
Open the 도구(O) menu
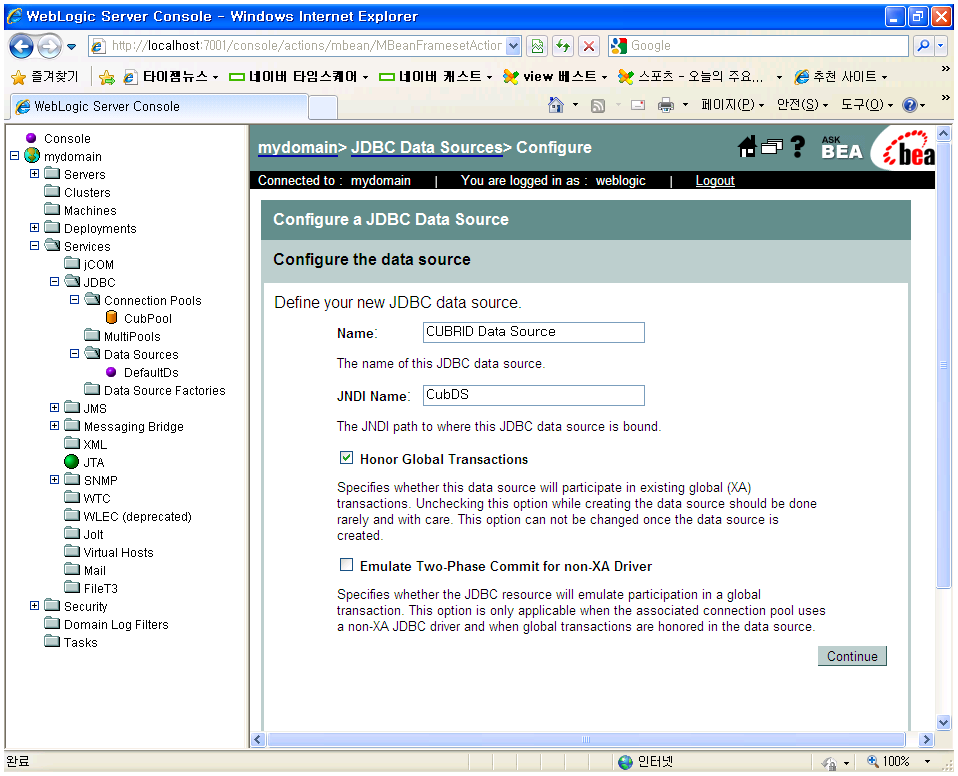(867, 105)
